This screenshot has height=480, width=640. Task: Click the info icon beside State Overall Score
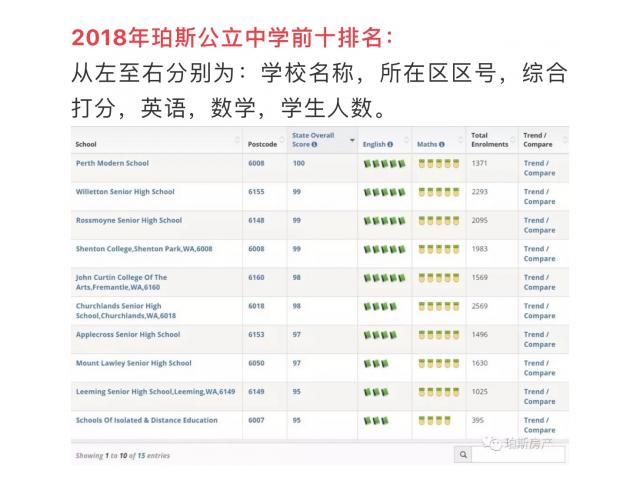[314, 144]
